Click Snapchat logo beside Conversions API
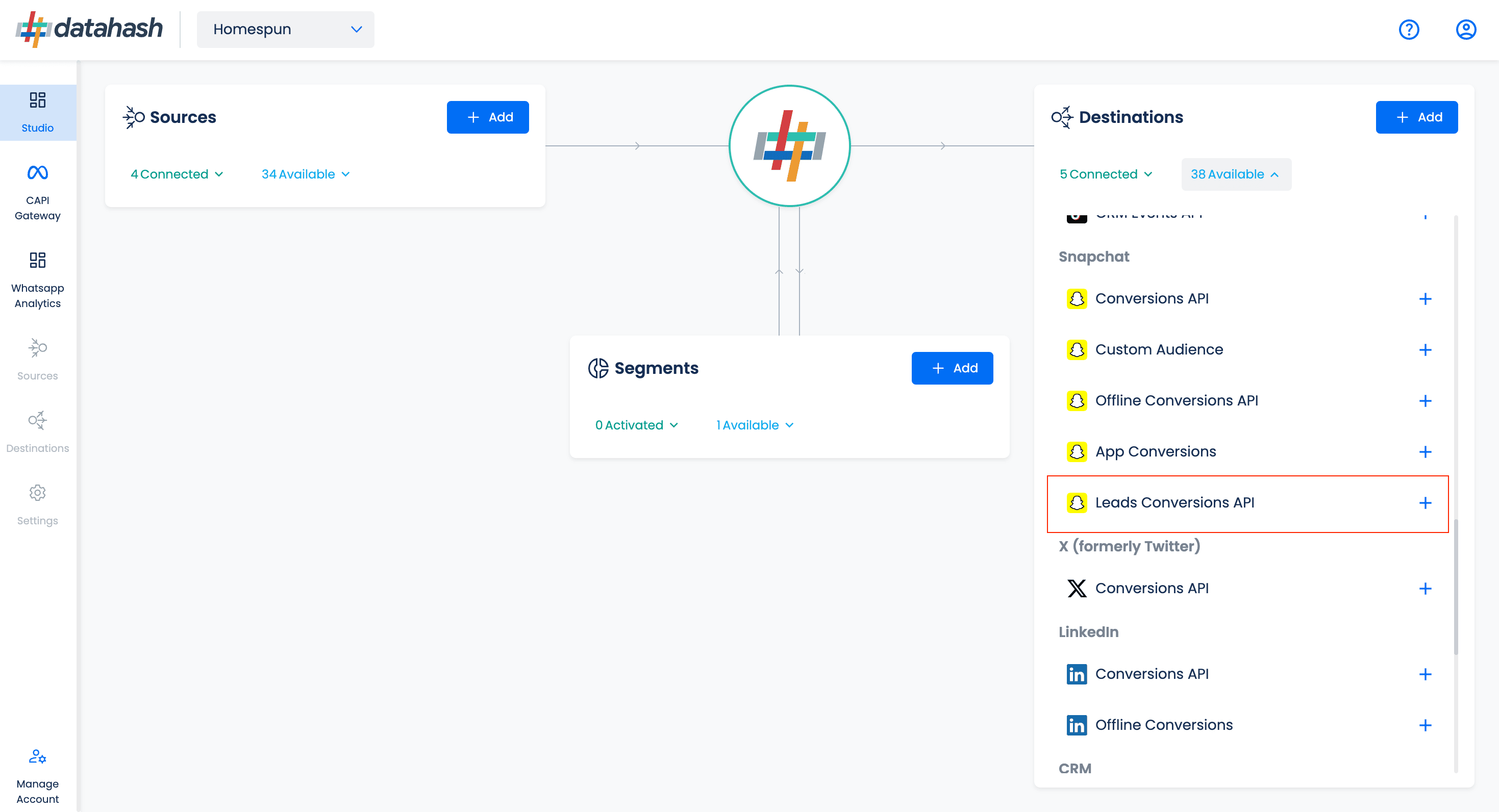Screen dimensions: 1499x812 coord(1077,298)
